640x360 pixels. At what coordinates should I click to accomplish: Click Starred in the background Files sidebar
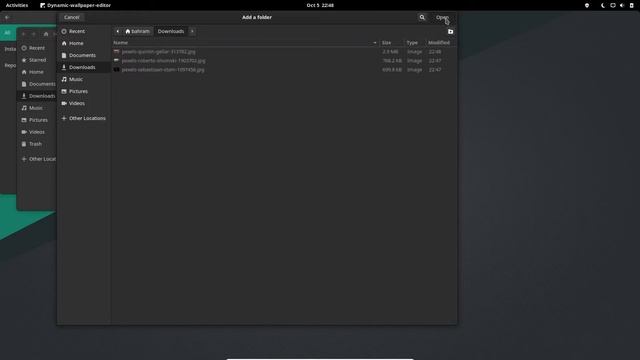37,60
